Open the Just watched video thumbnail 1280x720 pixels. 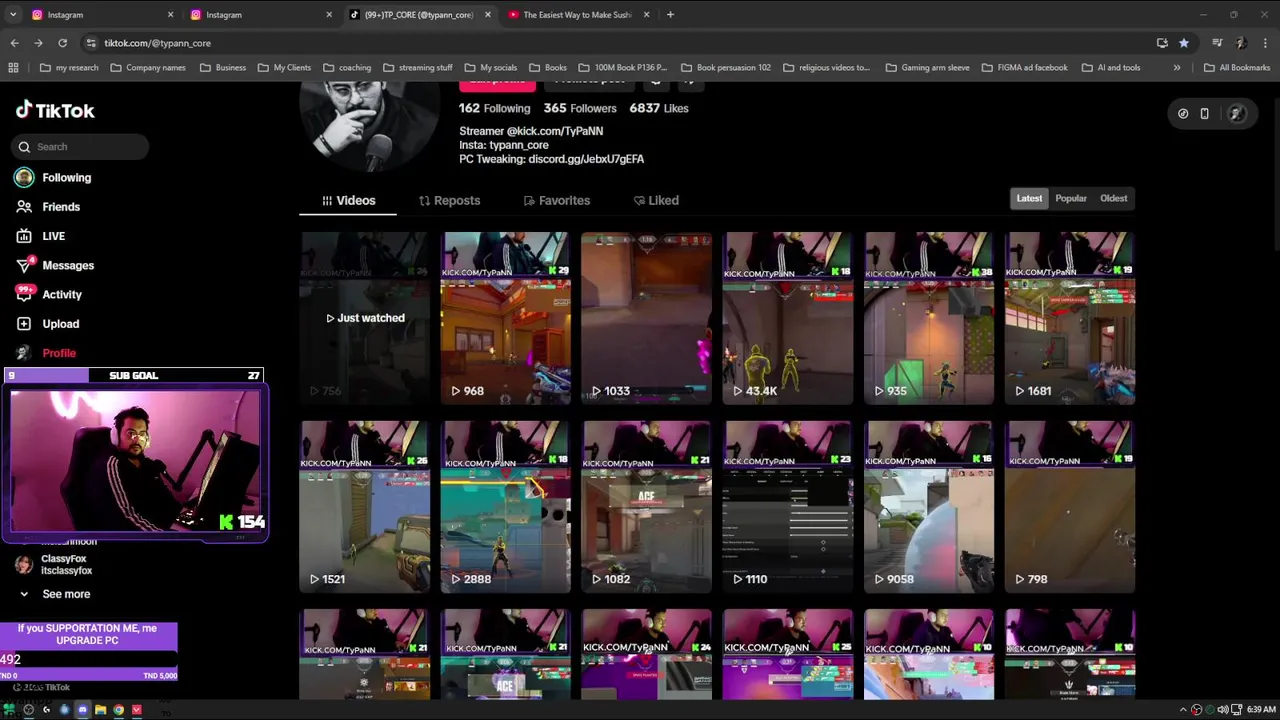coord(365,318)
